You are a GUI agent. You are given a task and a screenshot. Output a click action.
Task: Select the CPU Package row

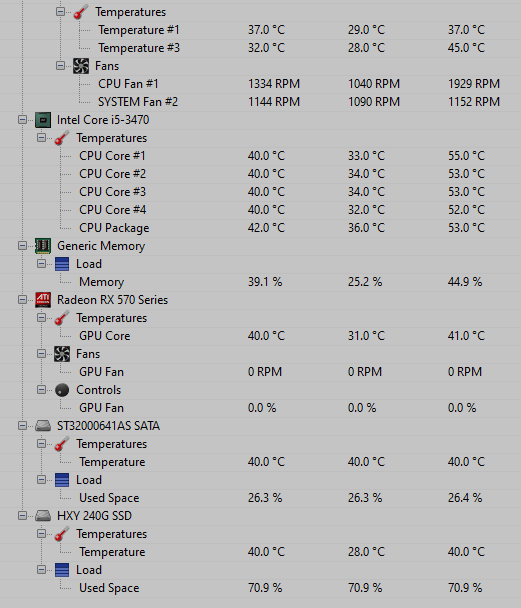coord(260,228)
